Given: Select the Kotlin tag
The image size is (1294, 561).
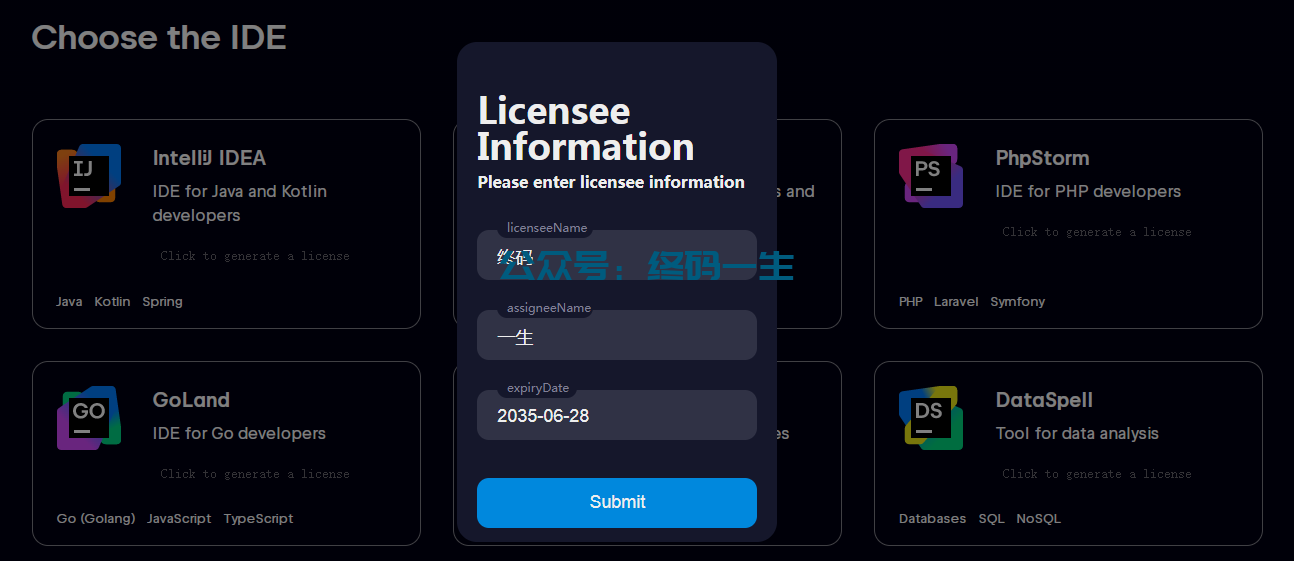Looking at the screenshot, I should (112, 302).
